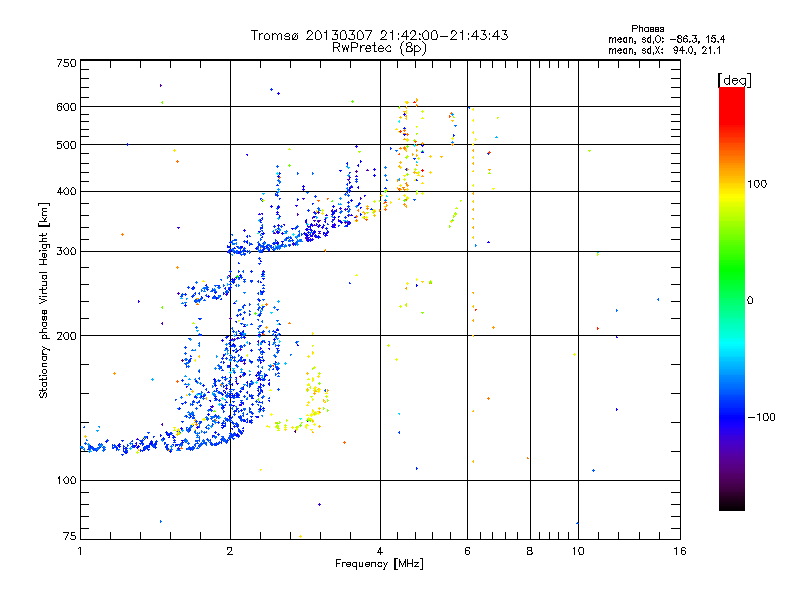Click the y-axis tick label '200'
Screen dimensions: 800x600
[66, 336]
